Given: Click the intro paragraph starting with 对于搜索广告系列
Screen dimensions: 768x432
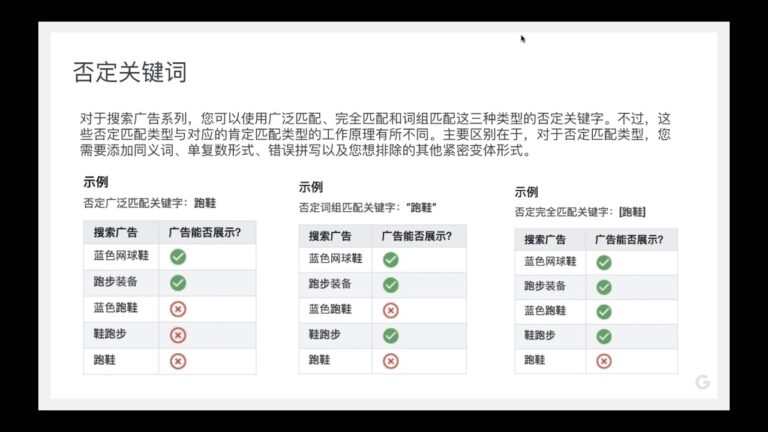Looking at the screenshot, I should 375,135.
